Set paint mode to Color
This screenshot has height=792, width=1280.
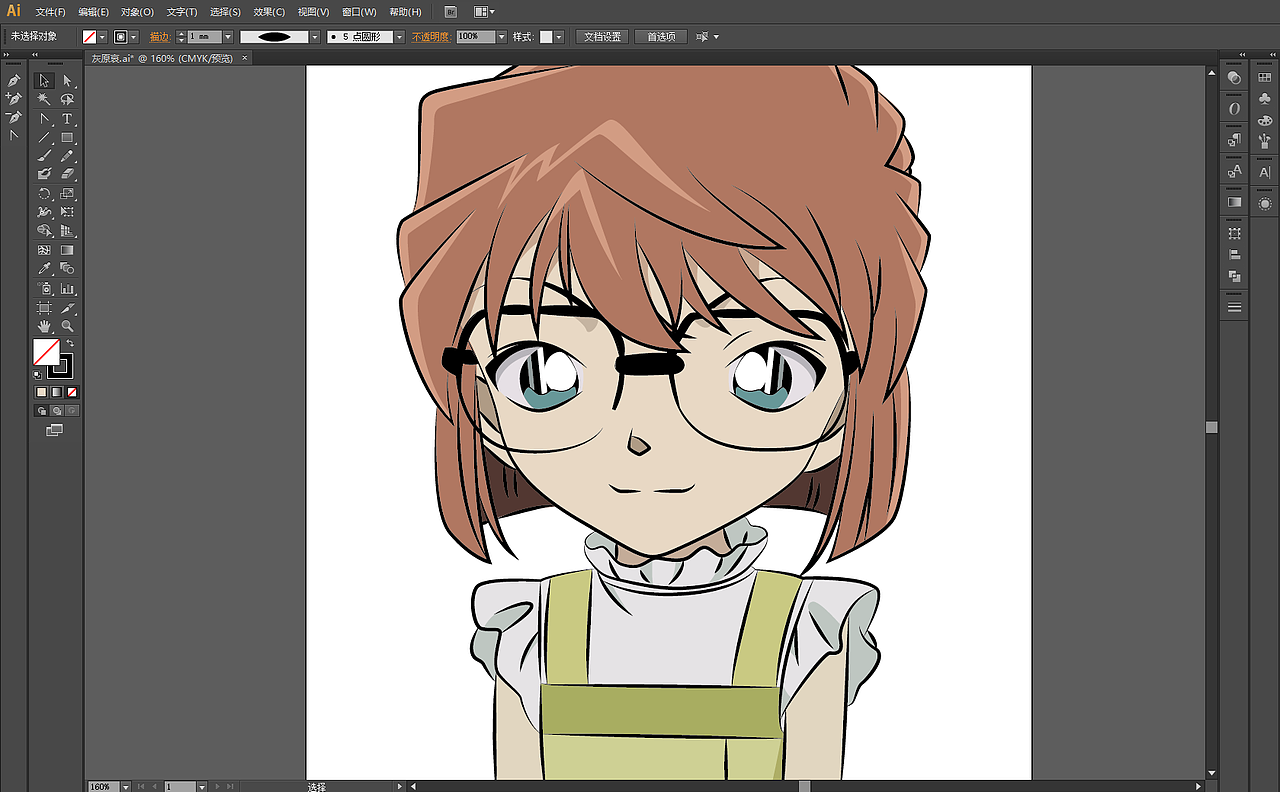tap(42, 392)
